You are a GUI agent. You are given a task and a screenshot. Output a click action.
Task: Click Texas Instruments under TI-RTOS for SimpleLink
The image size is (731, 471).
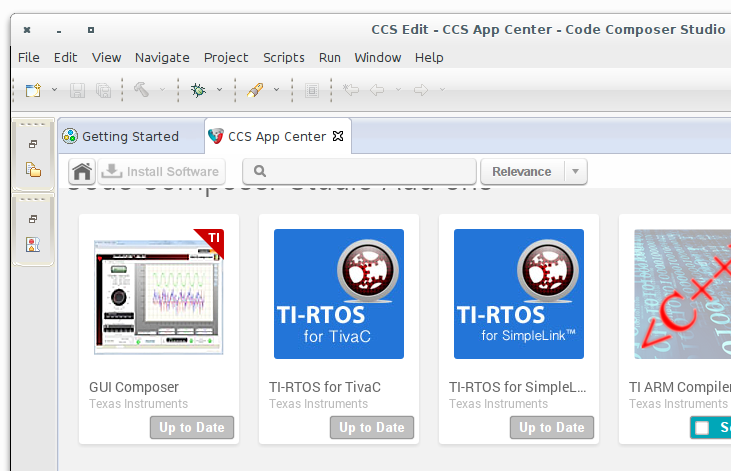click(x=498, y=404)
